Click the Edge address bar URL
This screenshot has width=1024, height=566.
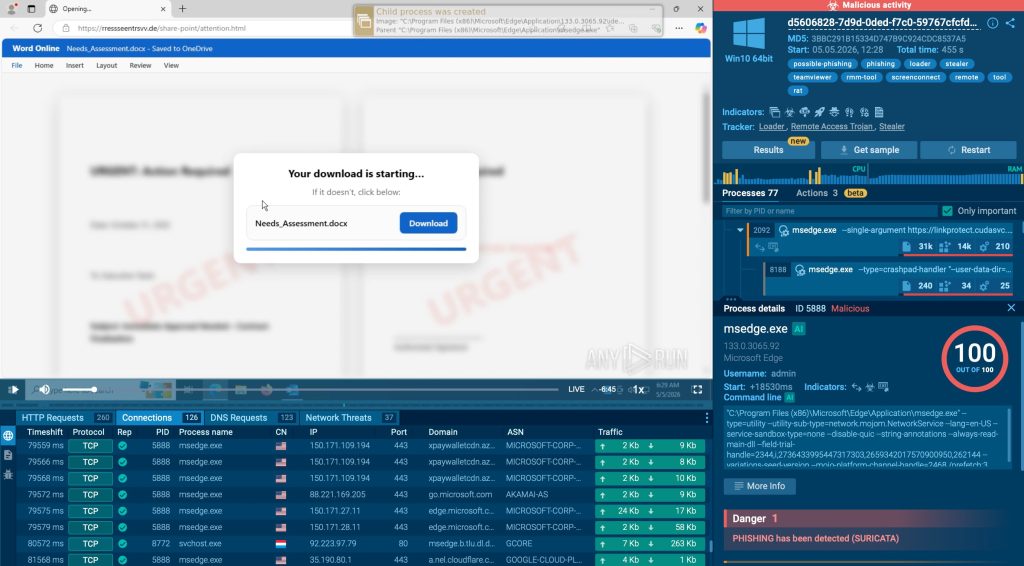pos(161,28)
